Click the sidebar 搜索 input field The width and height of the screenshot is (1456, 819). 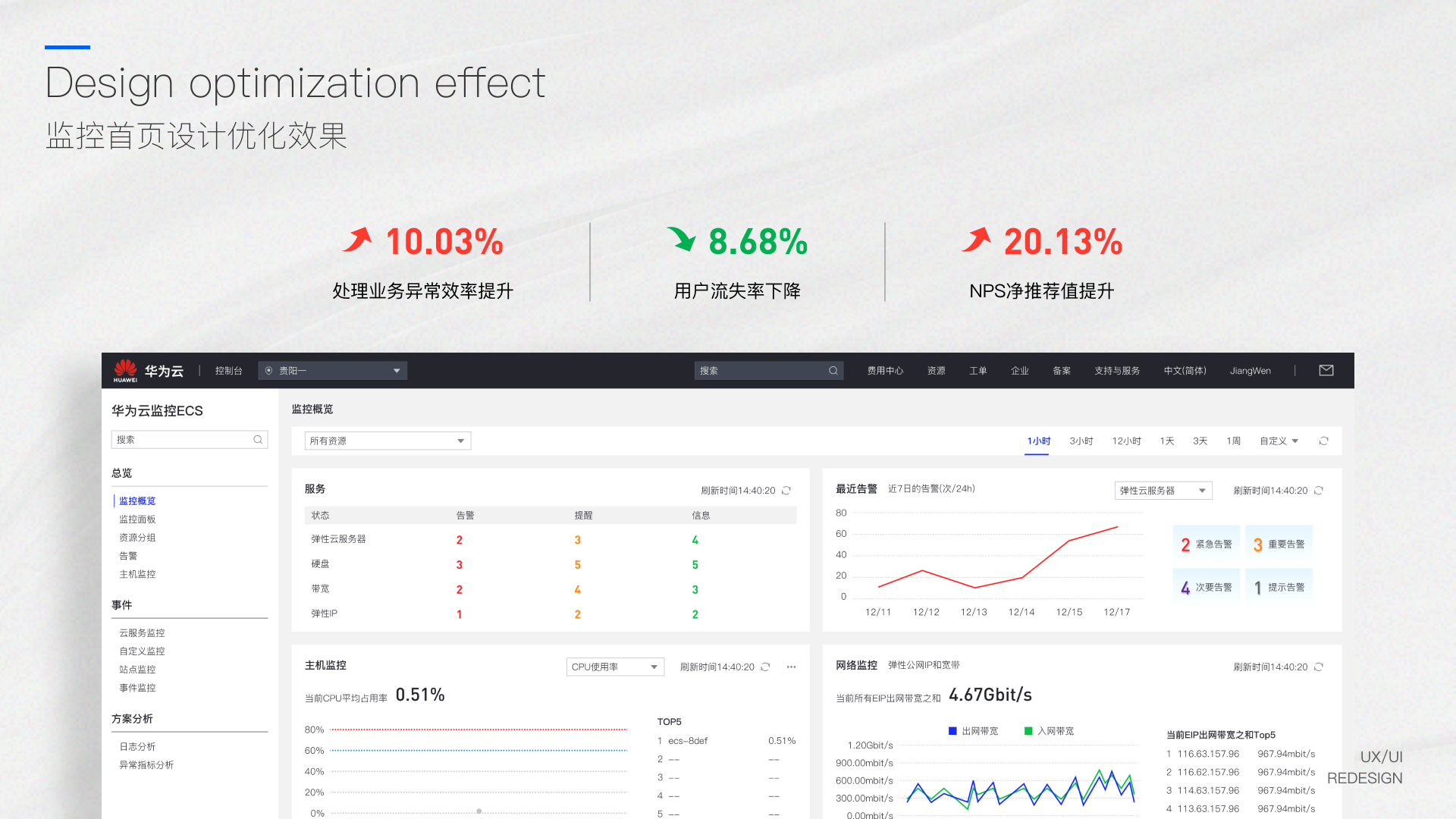point(180,440)
